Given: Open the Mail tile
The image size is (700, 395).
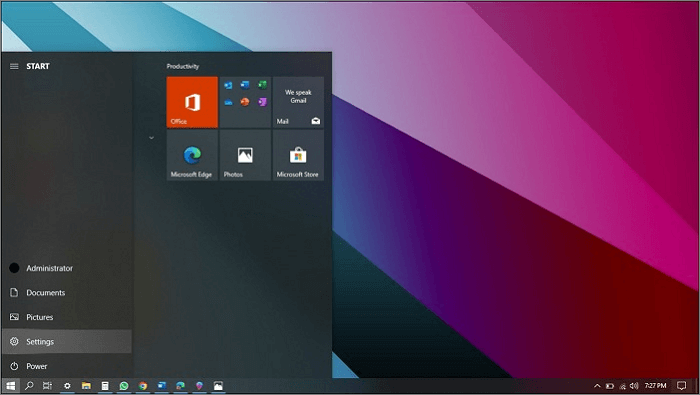Looking at the screenshot, I should click(298, 102).
